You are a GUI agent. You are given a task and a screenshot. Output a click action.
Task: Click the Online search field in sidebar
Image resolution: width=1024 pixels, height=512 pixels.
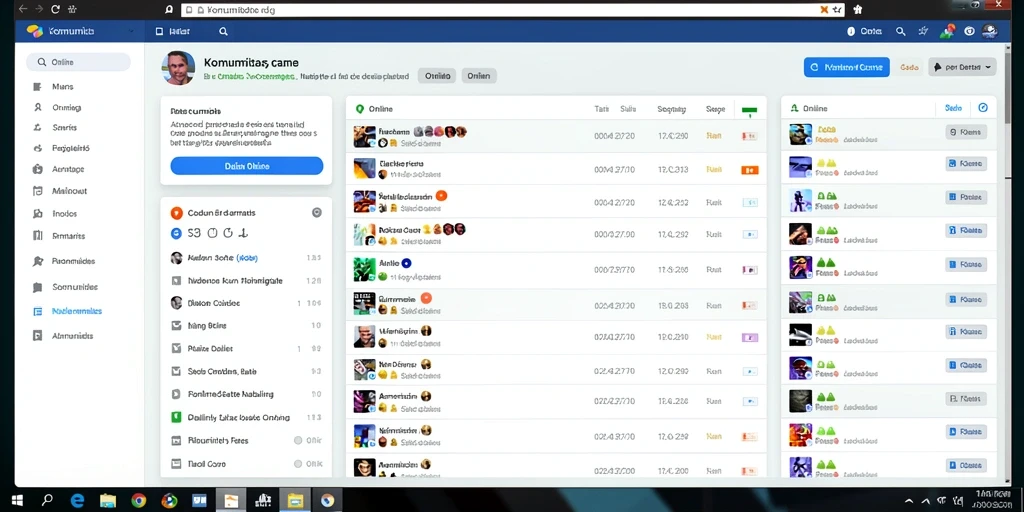click(x=78, y=62)
